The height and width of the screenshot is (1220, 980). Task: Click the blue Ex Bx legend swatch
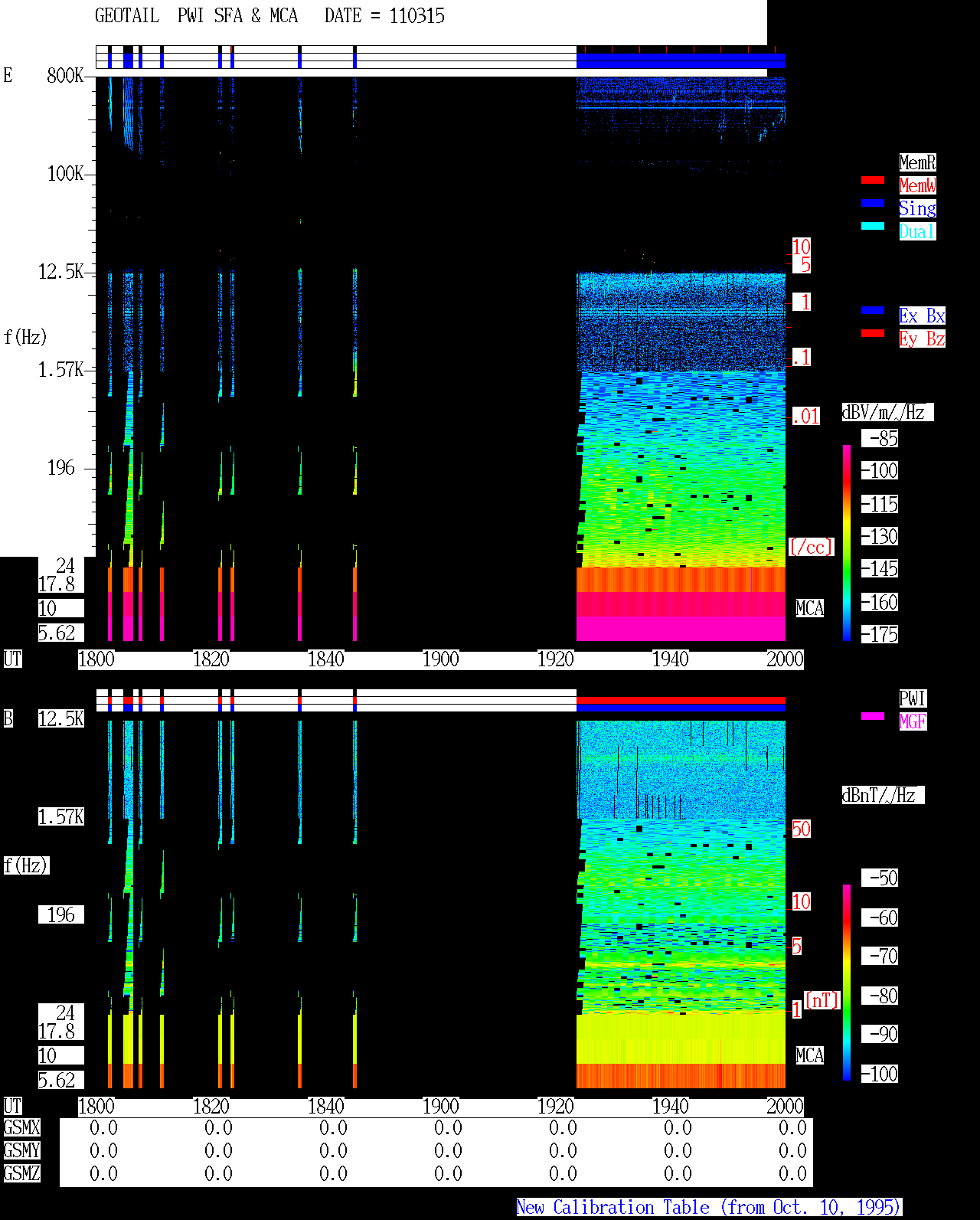[873, 310]
